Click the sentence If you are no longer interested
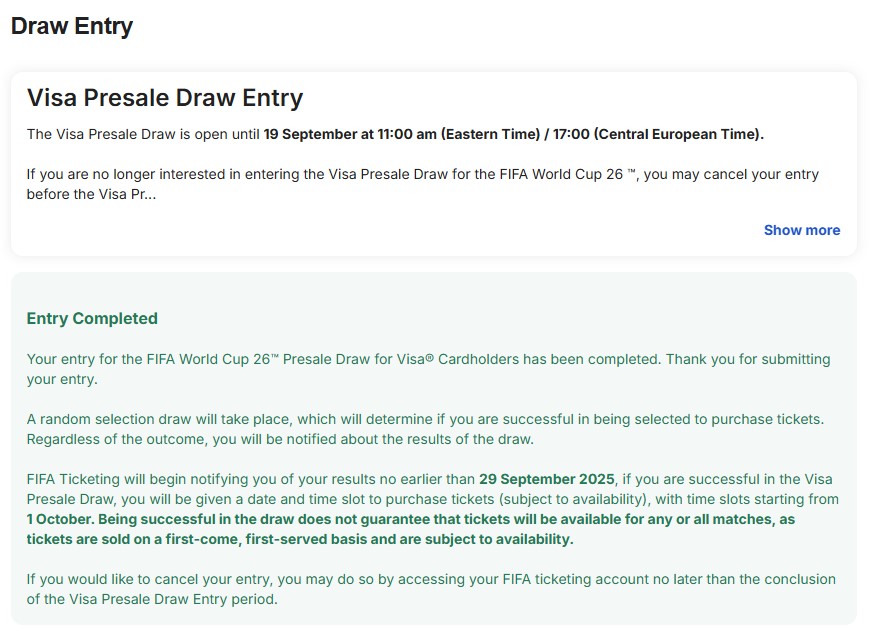Screen dimensions: 872x629 [423, 185]
